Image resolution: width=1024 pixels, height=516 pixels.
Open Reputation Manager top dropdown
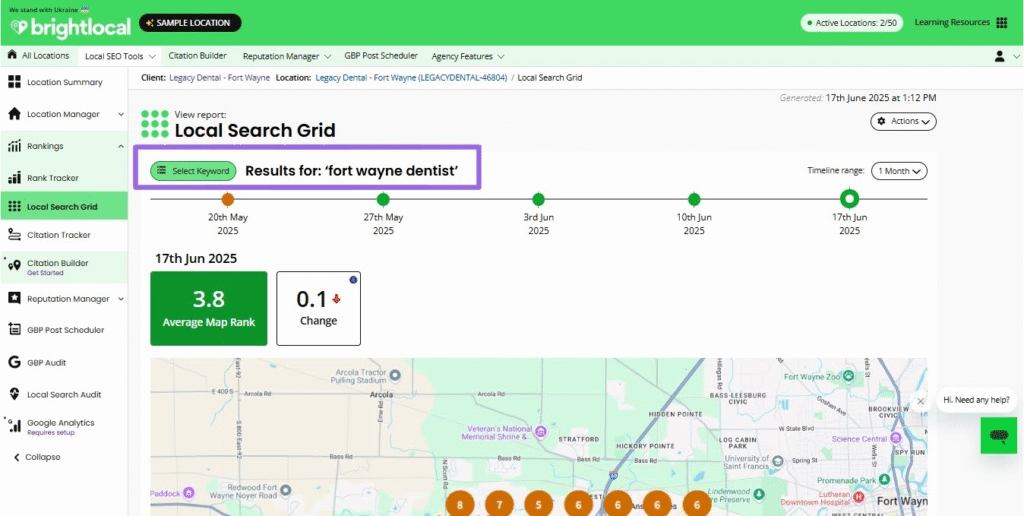click(x=287, y=56)
